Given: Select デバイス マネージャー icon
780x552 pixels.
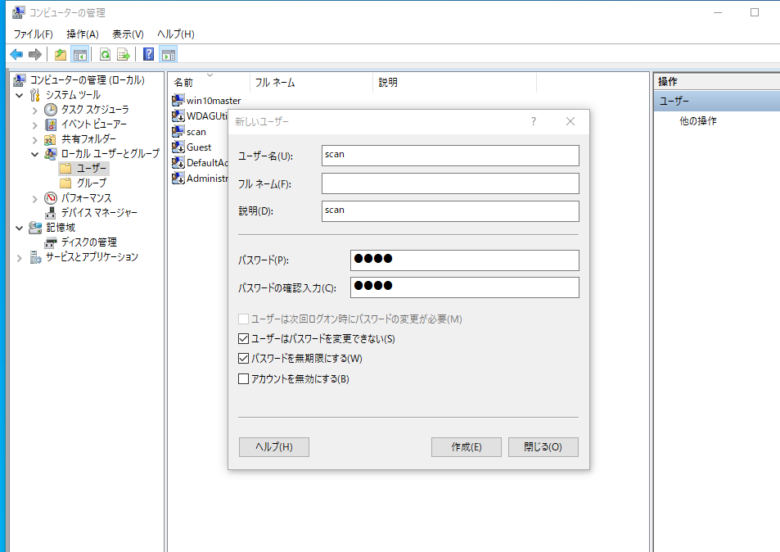Looking at the screenshot, I should 51,213.
